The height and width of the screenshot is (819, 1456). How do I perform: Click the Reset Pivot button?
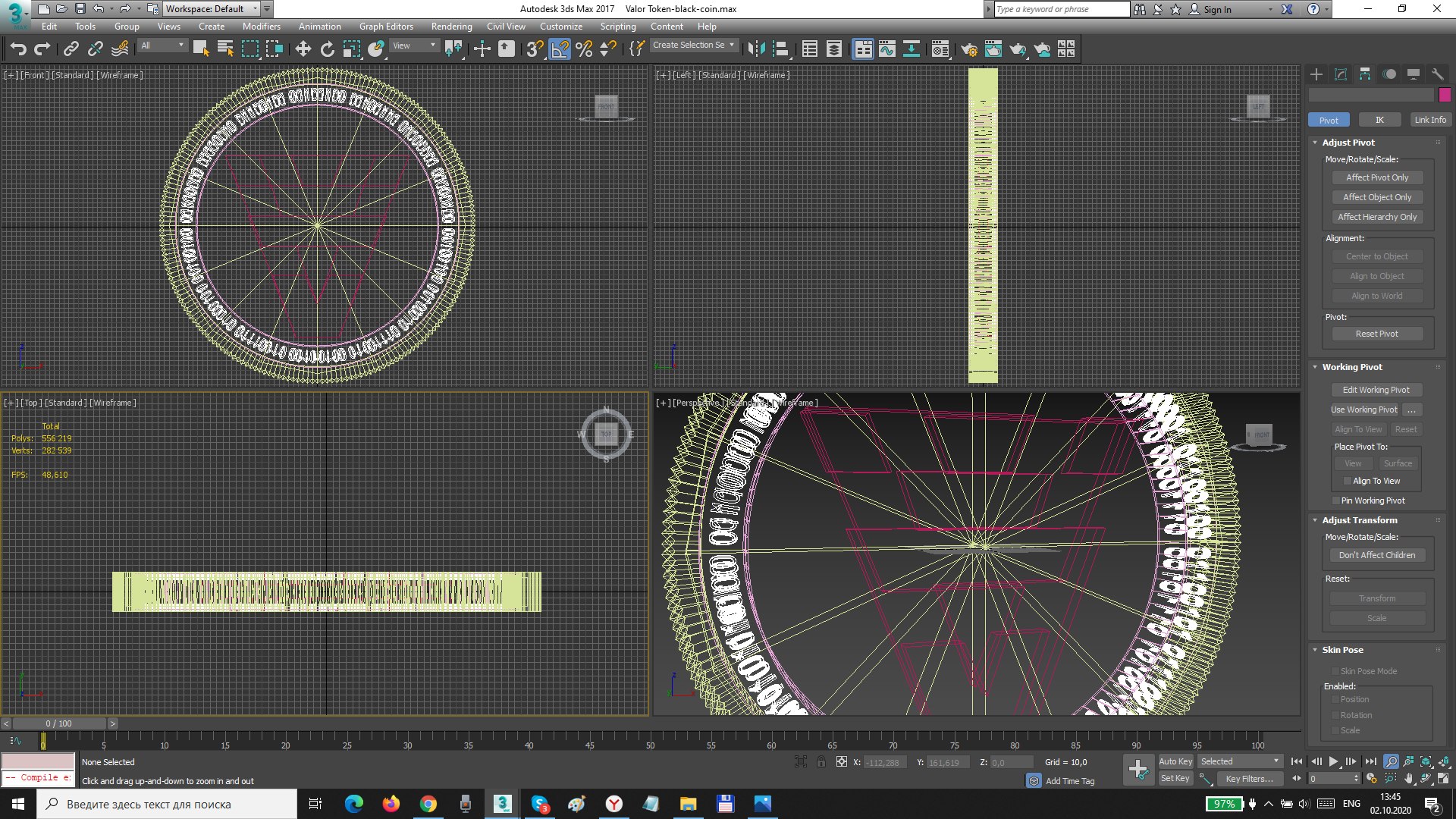click(x=1376, y=334)
